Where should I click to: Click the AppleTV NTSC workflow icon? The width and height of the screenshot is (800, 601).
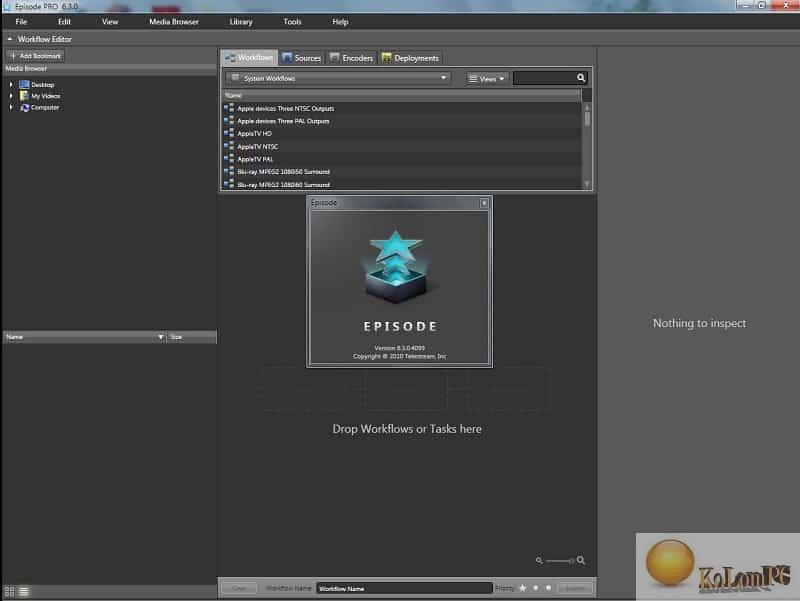[229, 146]
